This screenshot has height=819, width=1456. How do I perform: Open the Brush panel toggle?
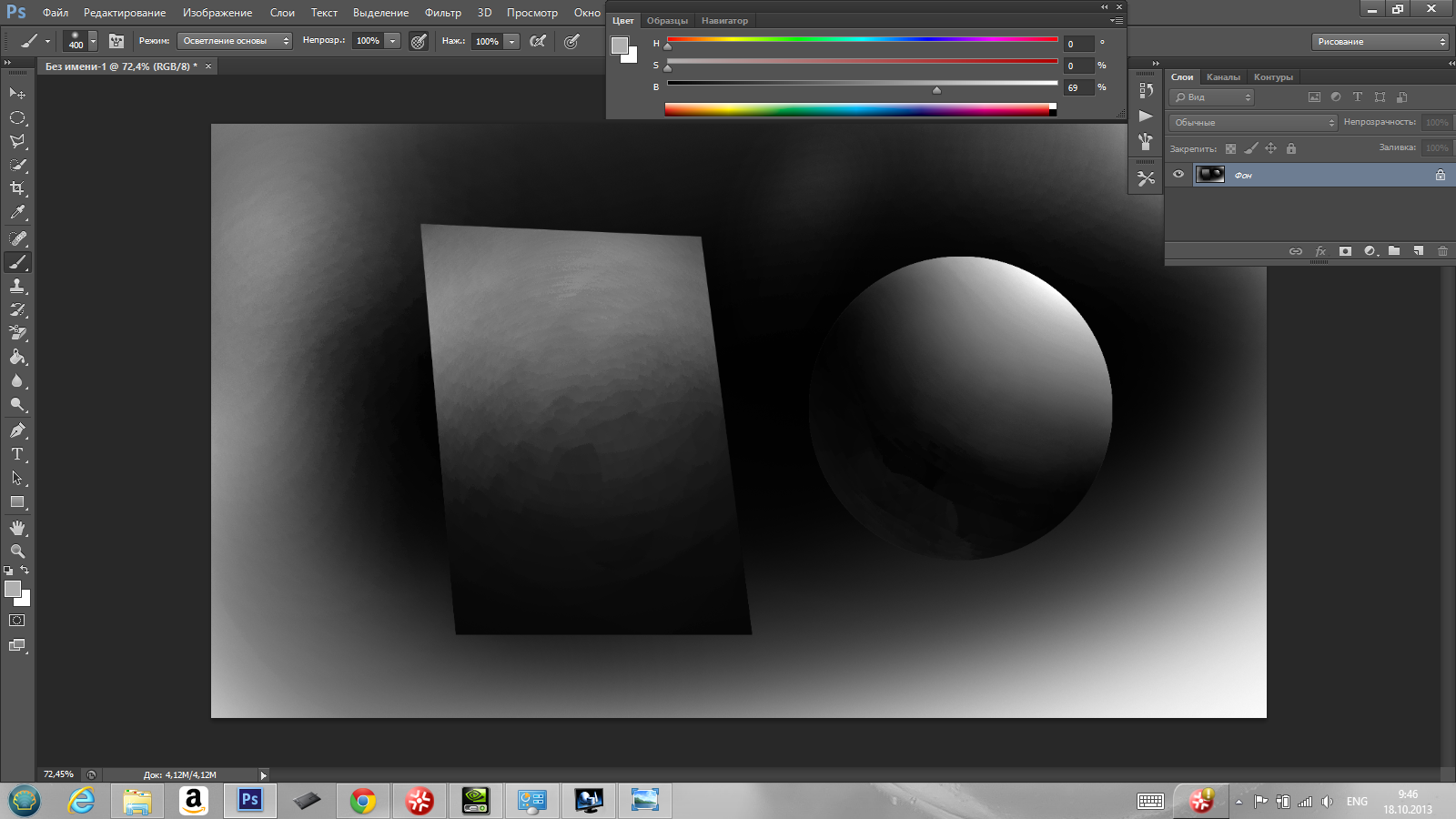tap(116, 41)
